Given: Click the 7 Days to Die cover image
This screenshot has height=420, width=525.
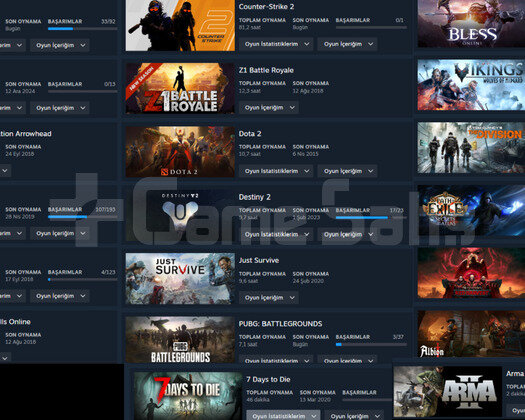Looking at the screenshot, I should 188,396.
